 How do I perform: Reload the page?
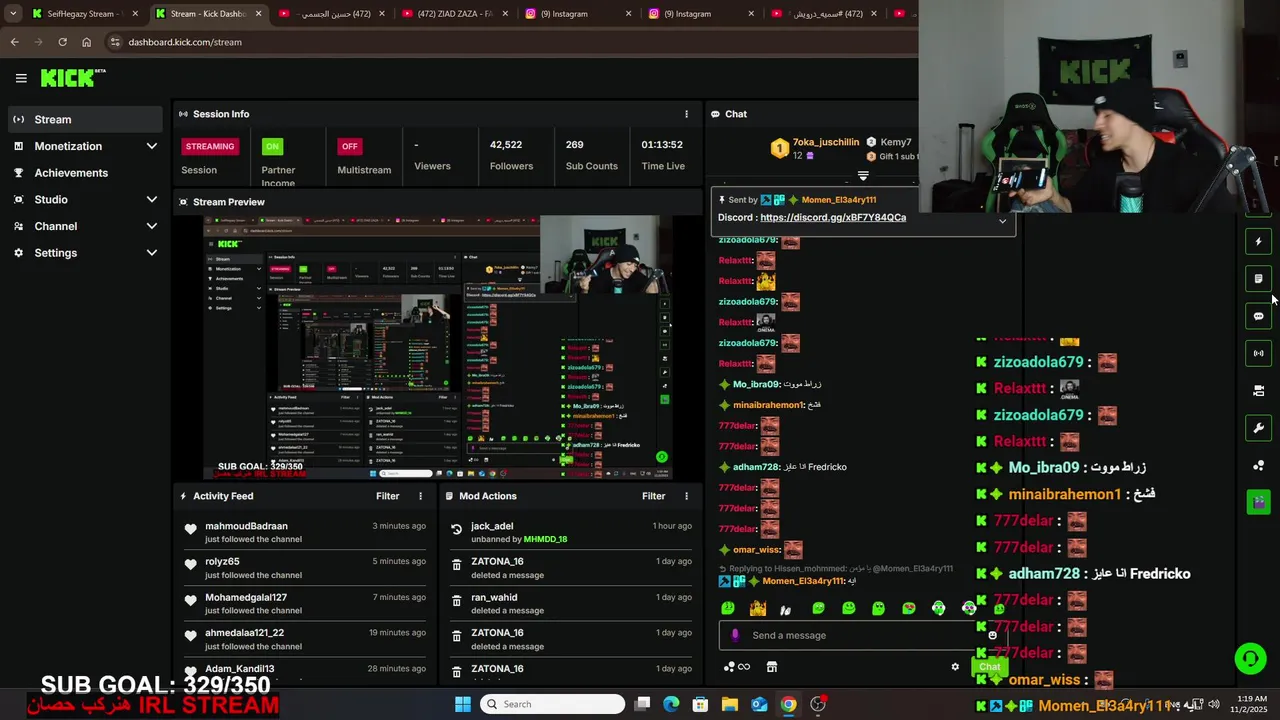(x=62, y=42)
